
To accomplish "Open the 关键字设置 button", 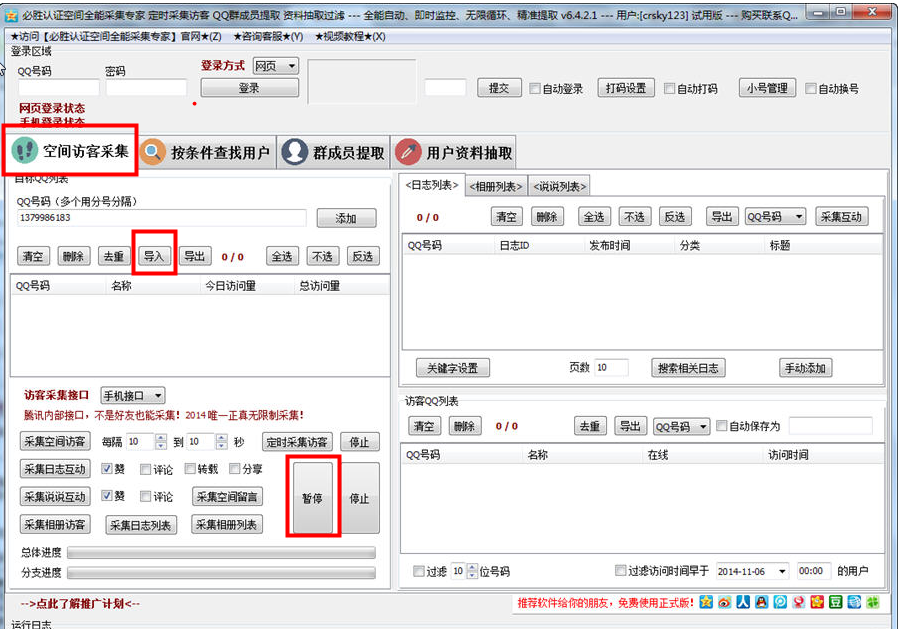I will click(x=453, y=368).
